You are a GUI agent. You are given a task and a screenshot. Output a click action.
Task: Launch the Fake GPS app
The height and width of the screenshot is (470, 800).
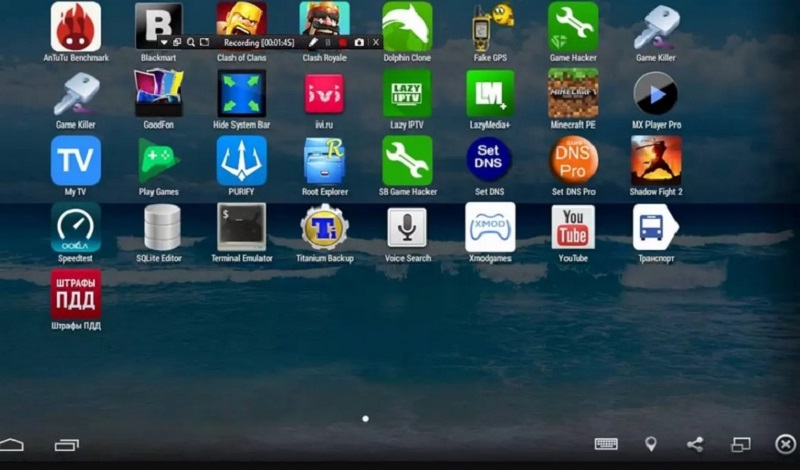(x=490, y=27)
